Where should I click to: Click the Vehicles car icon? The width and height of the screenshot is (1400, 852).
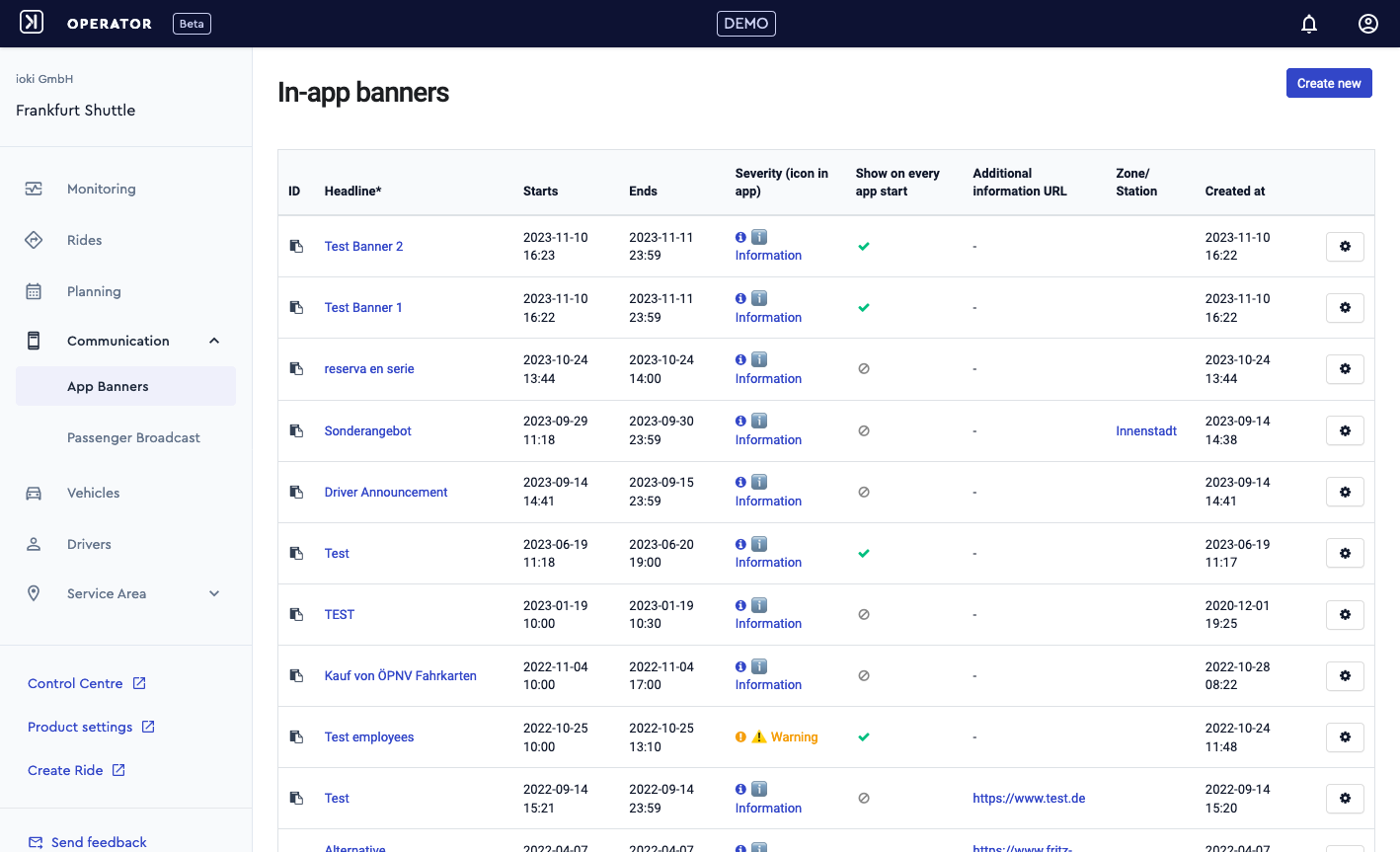pyautogui.click(x=34, y=493)
